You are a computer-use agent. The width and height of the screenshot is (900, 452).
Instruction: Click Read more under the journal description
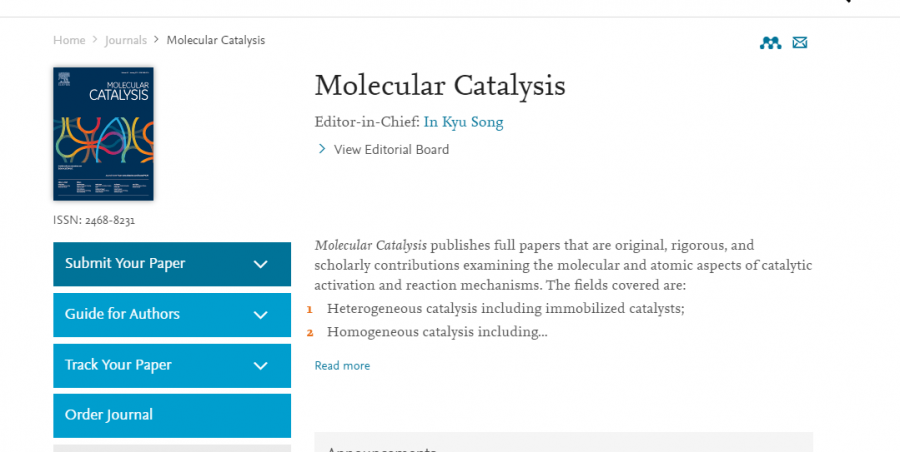click(342, 366)
